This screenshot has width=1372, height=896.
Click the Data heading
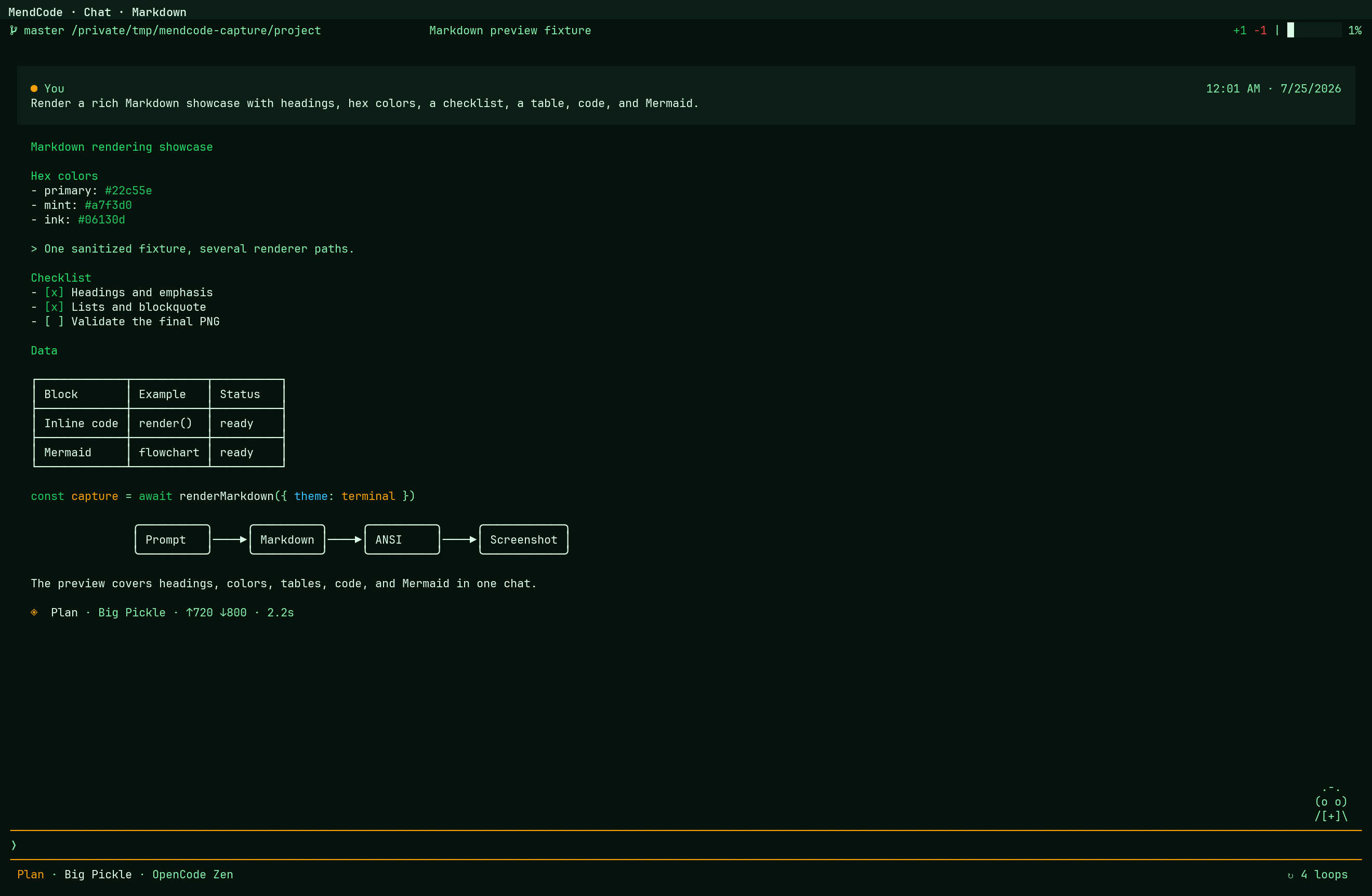pyautogui.click(x=44, y=351)
